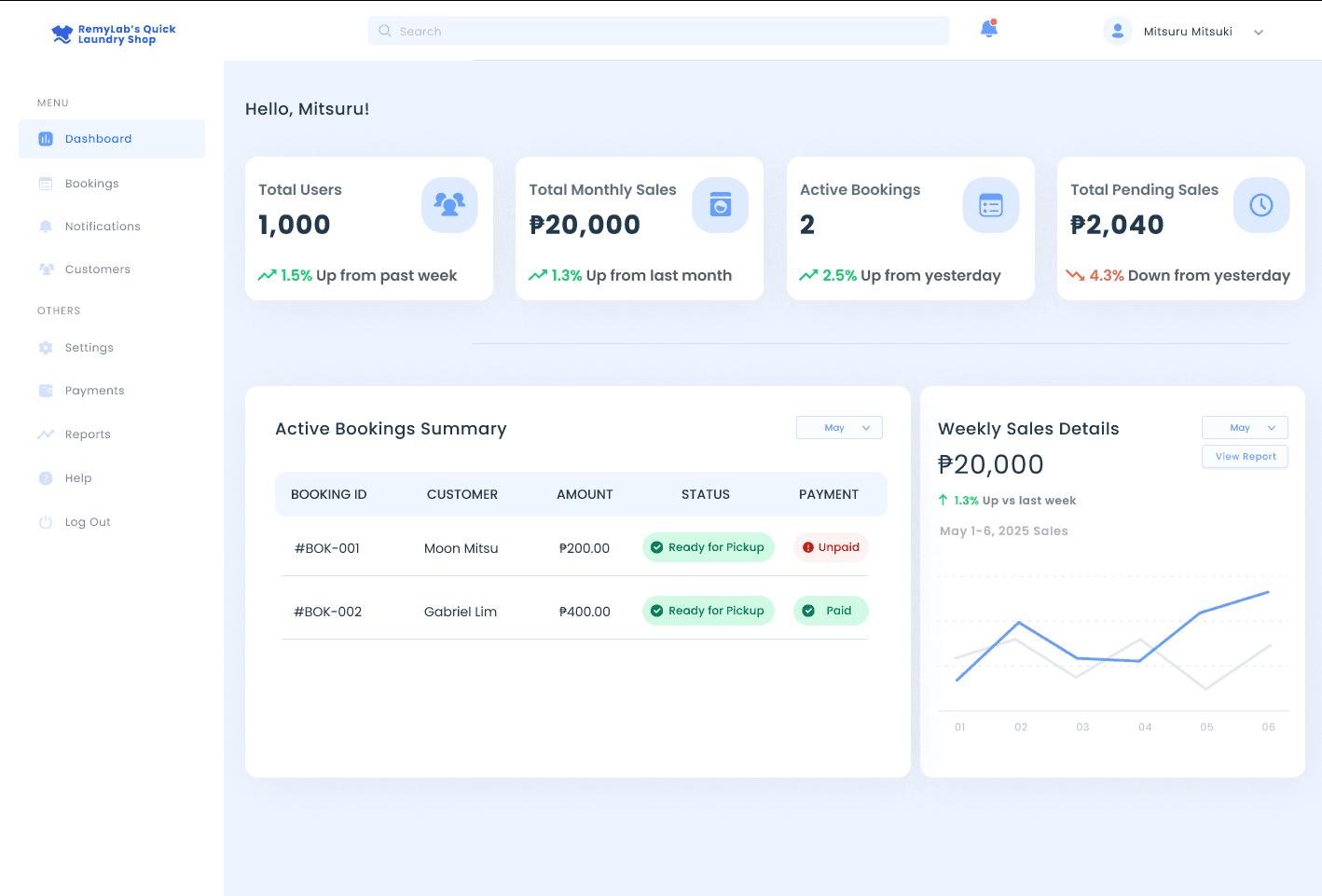Viewport: 1322px width, 896px height.
Task: Click the View Report button
Action: point(1245,456)
